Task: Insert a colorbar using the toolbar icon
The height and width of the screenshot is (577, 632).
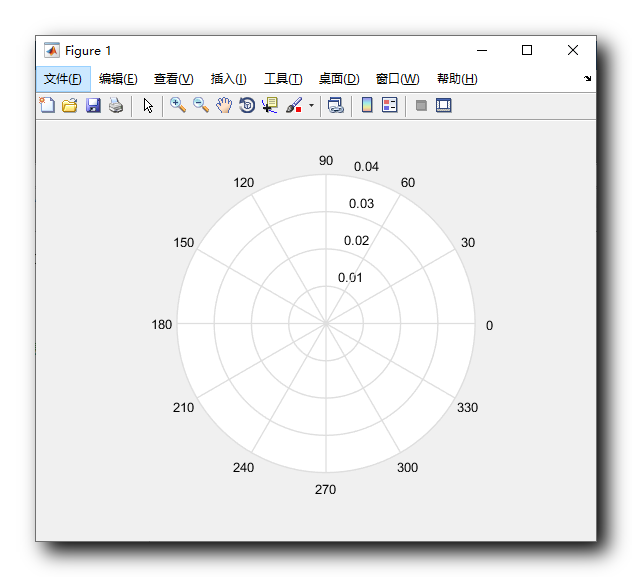Action: click(367, 105)
